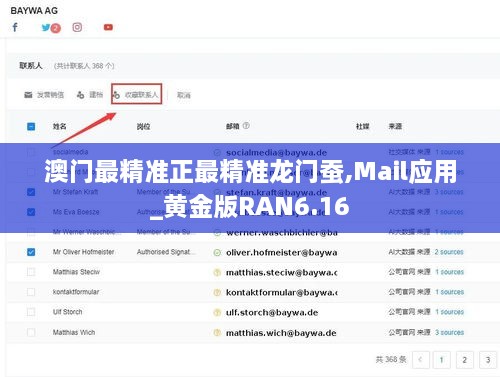Viewport: 500px width, 377px height.
Task: Uncheck the Ms Eva Boesze row checkbox
Action: (x=31, y=212)
